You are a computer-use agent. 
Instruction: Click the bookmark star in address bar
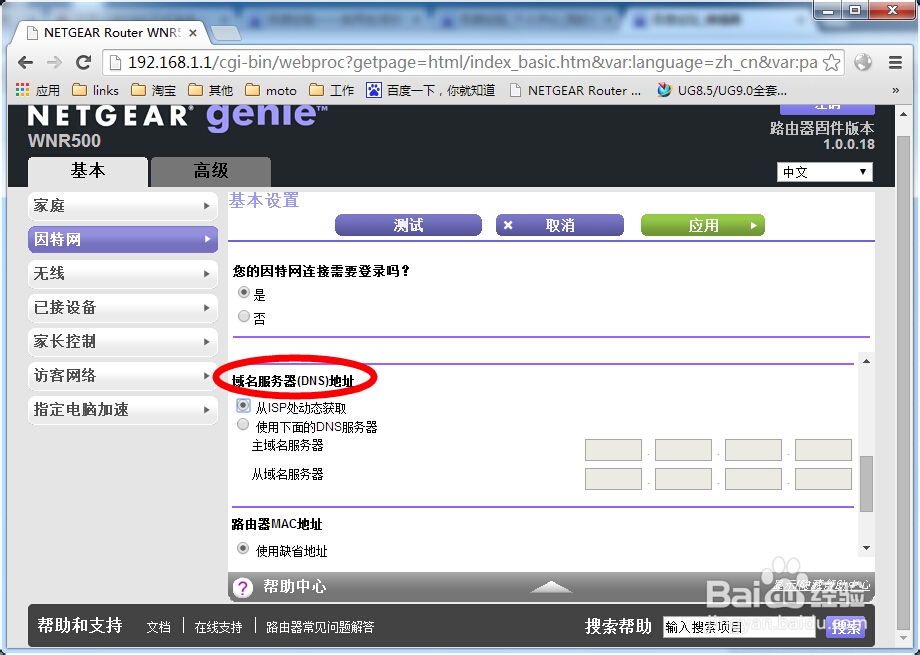(x=831, y=61)
